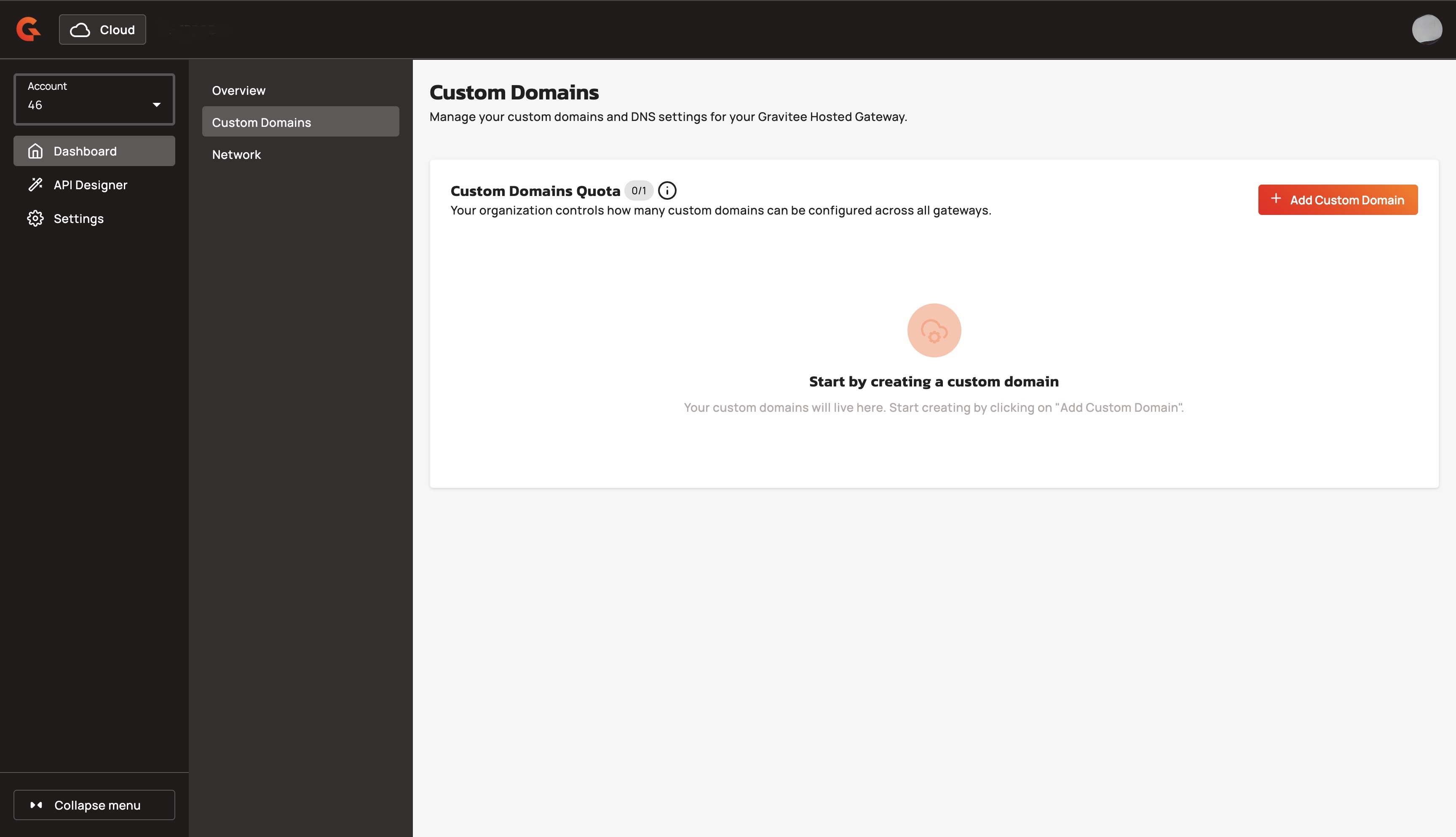Open the Cloud product switcher
Screen dimensions: 1456x837
coord(102,30)
